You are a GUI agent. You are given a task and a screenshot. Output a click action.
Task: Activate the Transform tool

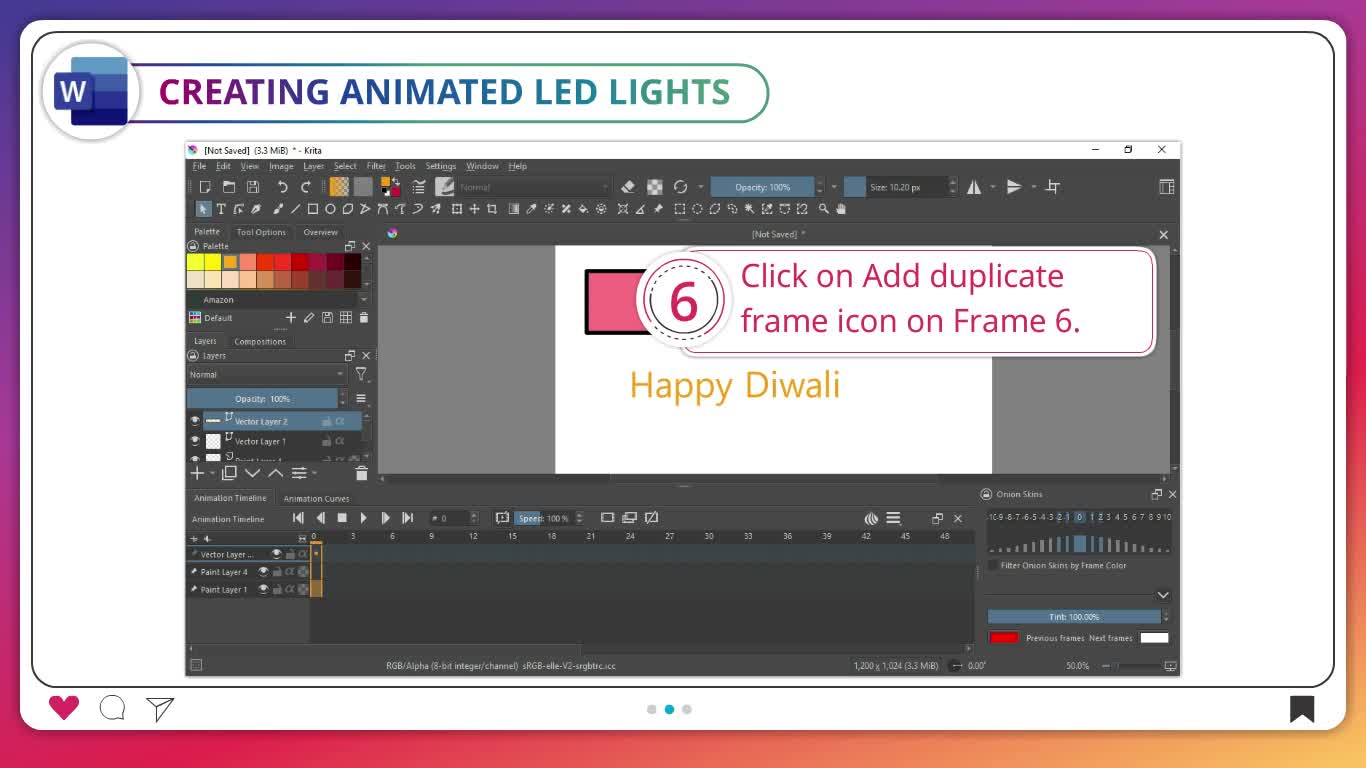(456, 209)
